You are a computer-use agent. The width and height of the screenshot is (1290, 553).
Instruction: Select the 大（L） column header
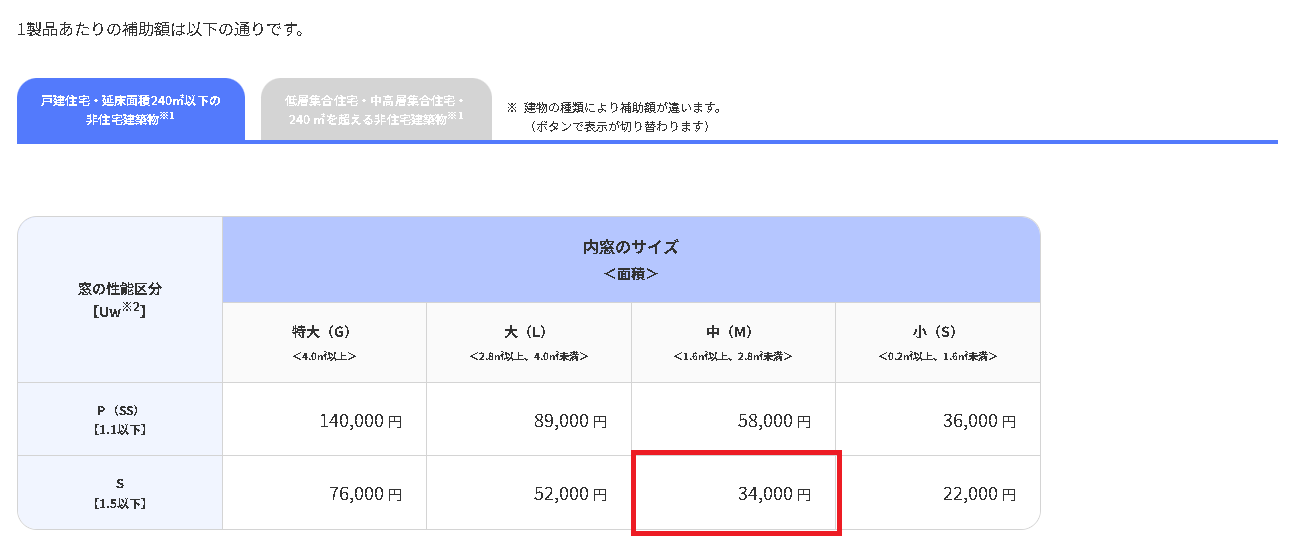click(528, 342)
